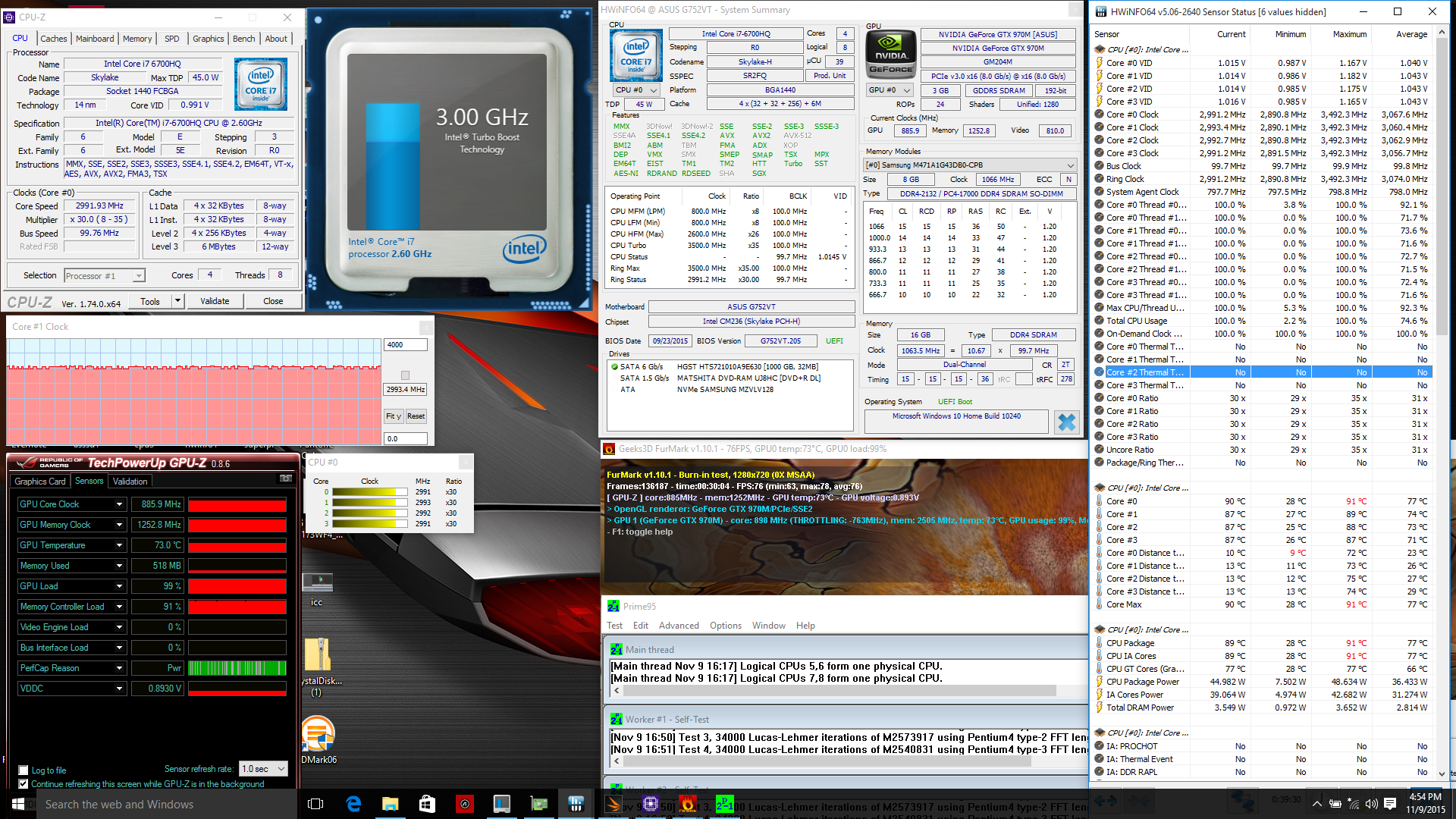This screenshot has width=1456, height=819.
Task: Switch to FurMark via its flame taskbar icon
Action: click(x=688, y=803)
